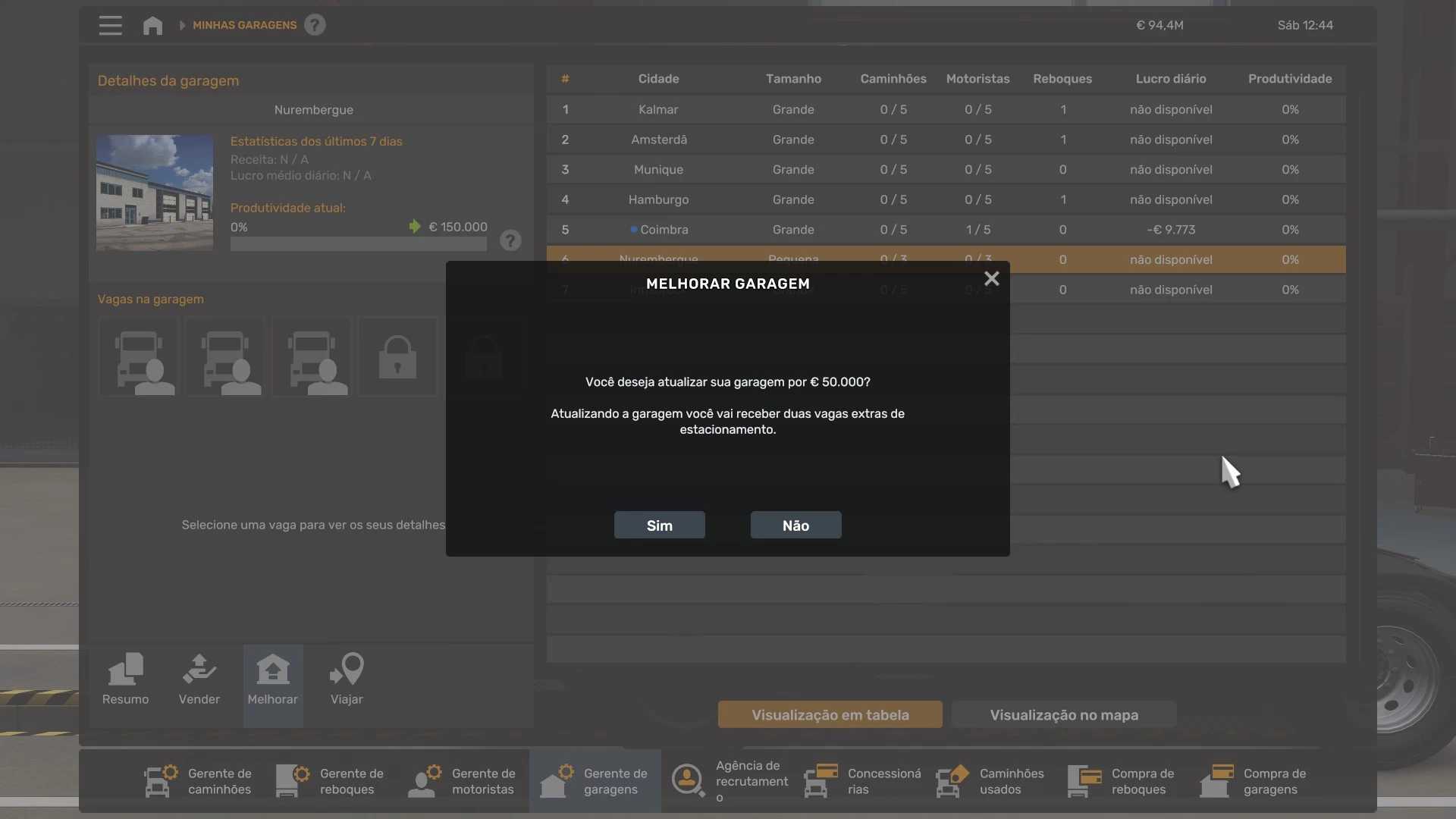Go to the home screen icon
This screenshot has height=819, width=1456.
point(152,25)
